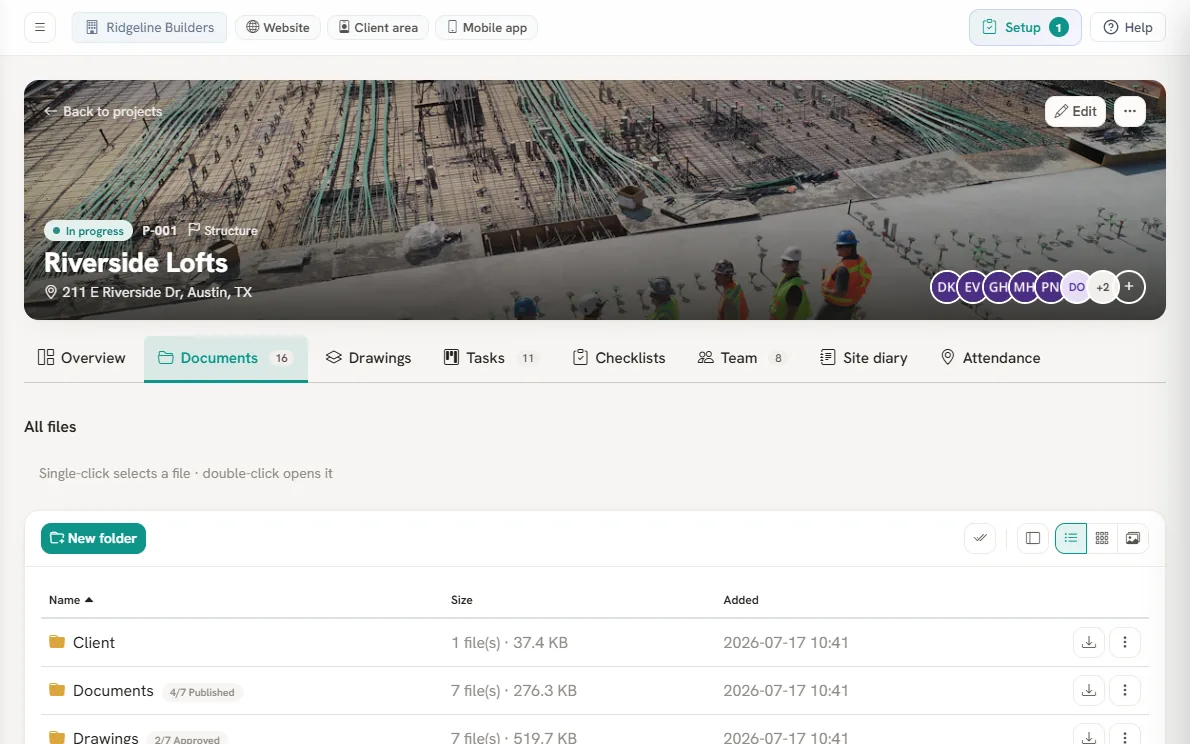This screenshot has height=744, width=1190.
Task: Click the Ridgeline Builders company button
Action: pyautogui.click(x=150, y=27)
